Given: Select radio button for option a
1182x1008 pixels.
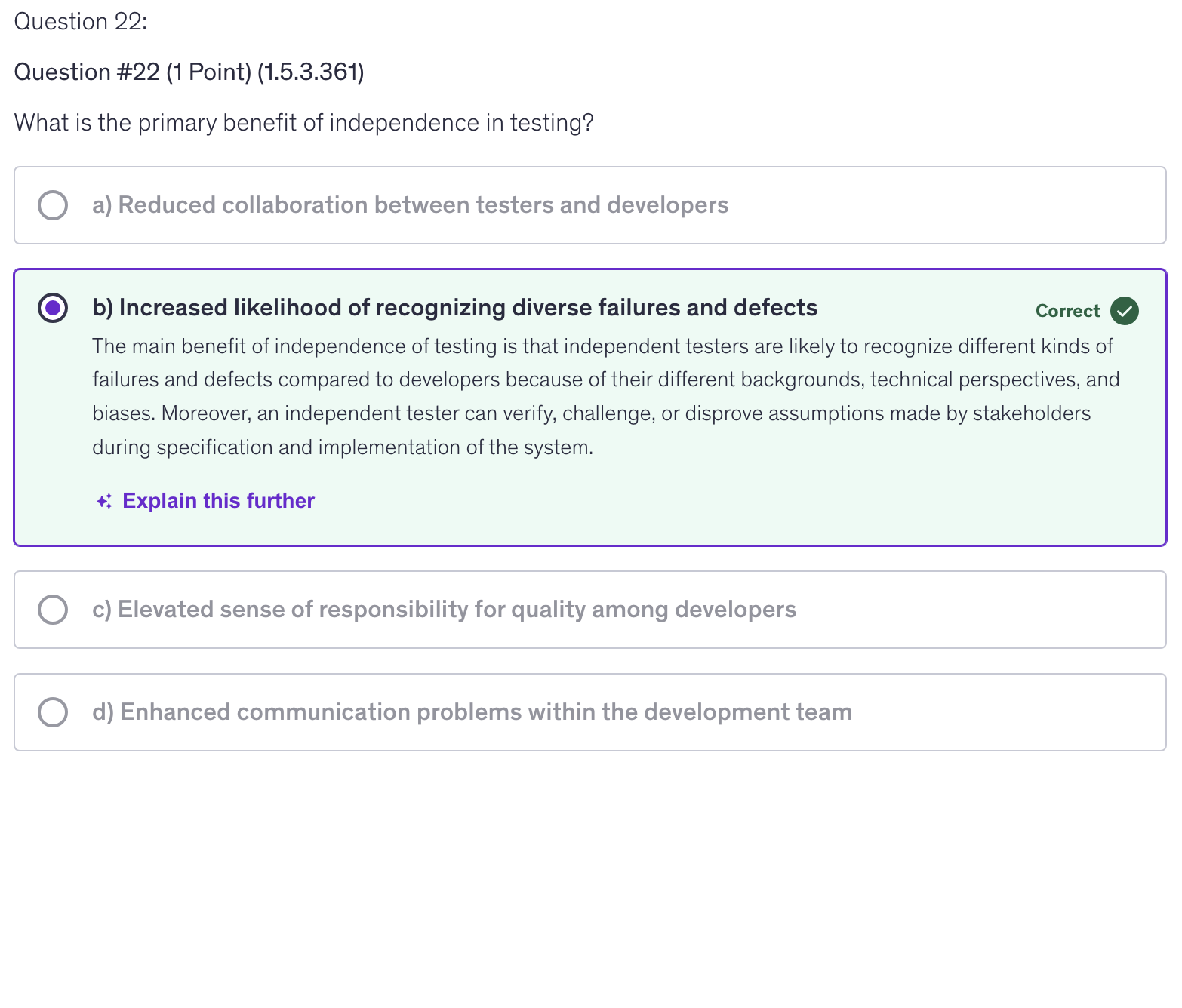Looking at the screenshot, I should point(53,205).
